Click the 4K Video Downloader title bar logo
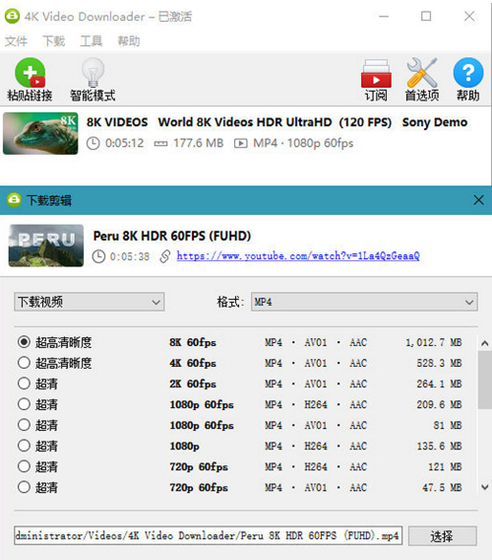The image size is (492, 560). pos(12,16)
